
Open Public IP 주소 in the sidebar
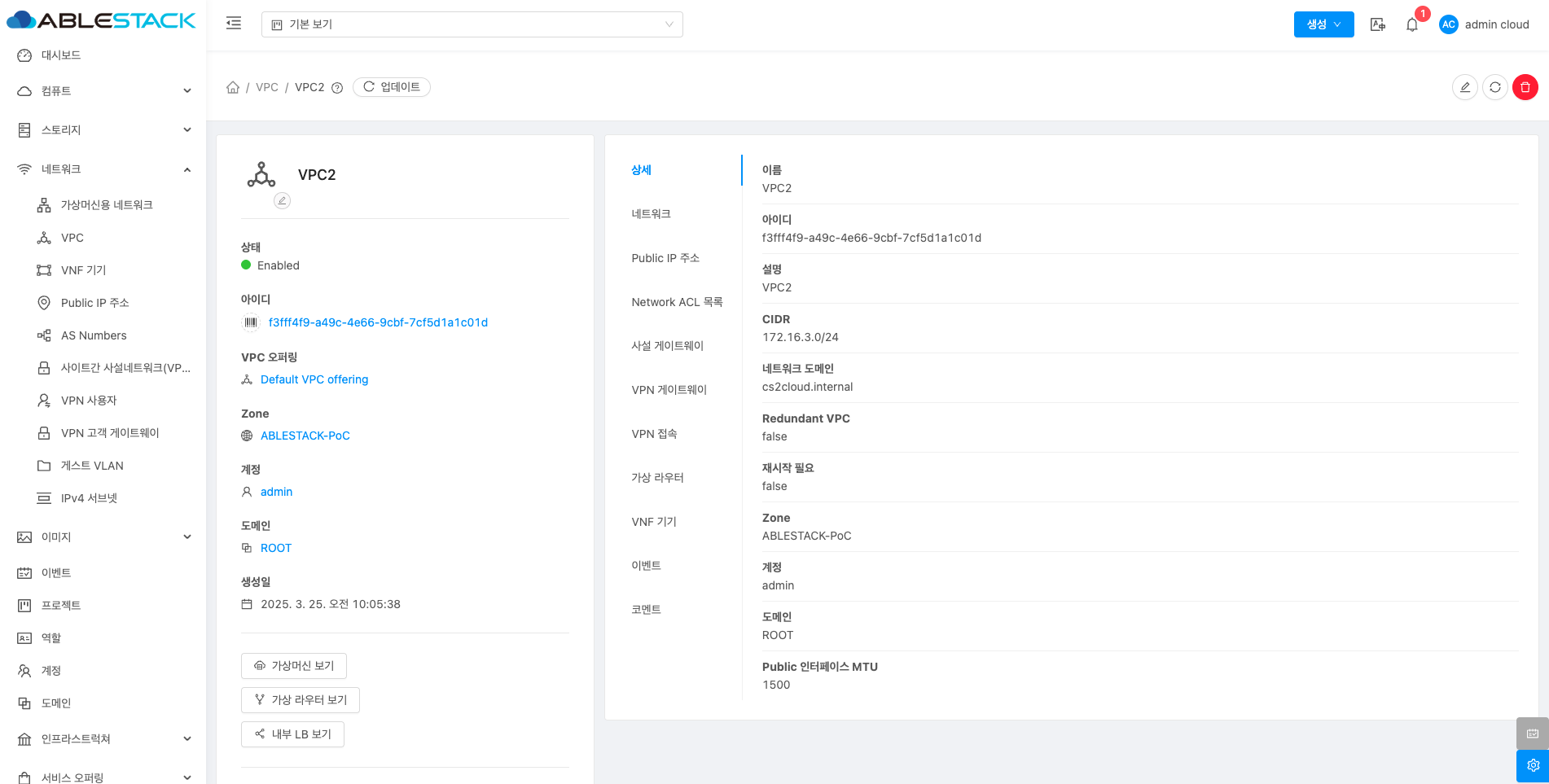[94, 303]
